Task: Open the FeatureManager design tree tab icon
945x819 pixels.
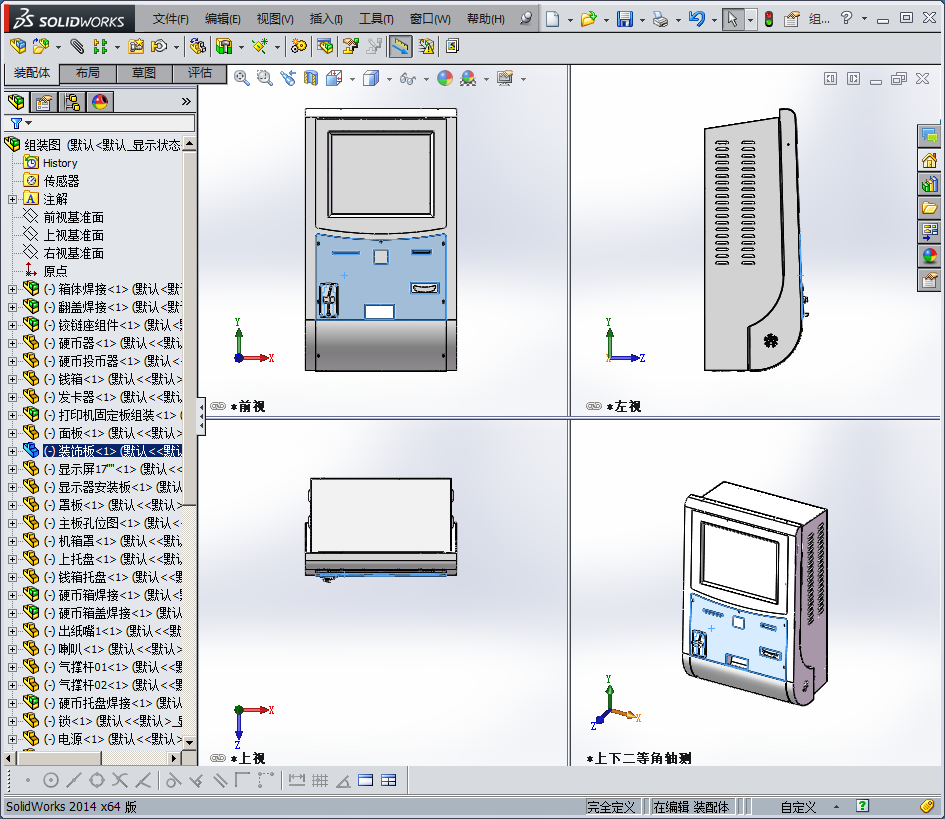Action: tap(17, 102)
